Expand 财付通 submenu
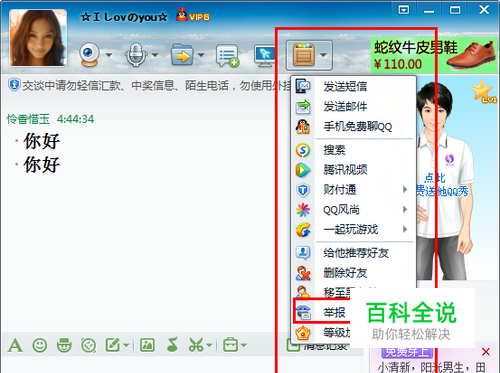Image resolution: width=500 pixels, height=373 pixels. [x=354, y=190]
